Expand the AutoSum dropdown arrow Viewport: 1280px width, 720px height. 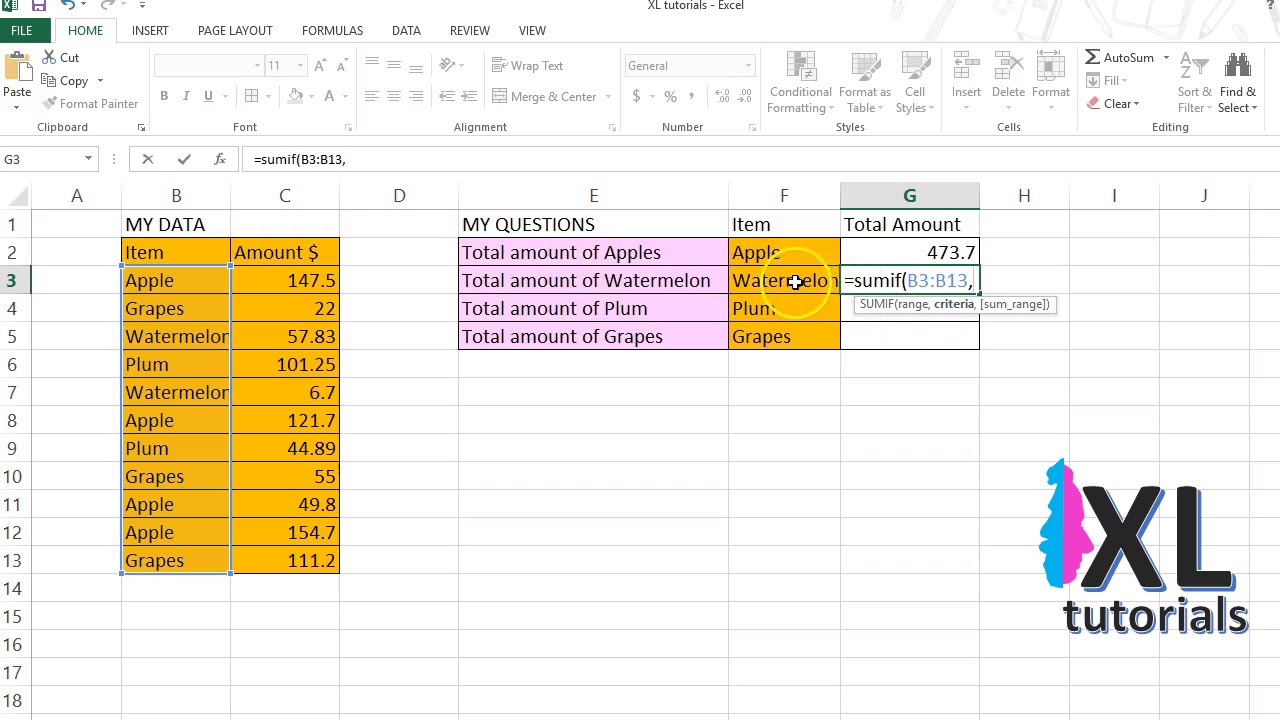1166,58
